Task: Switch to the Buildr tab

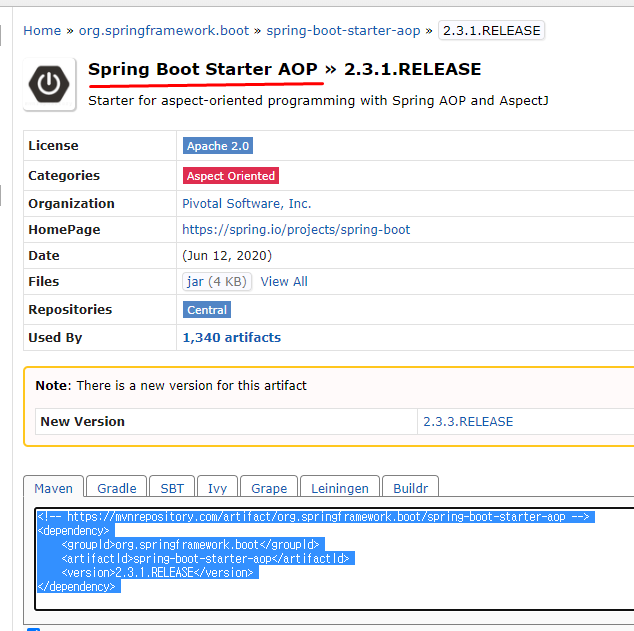Action: point(410,488)
